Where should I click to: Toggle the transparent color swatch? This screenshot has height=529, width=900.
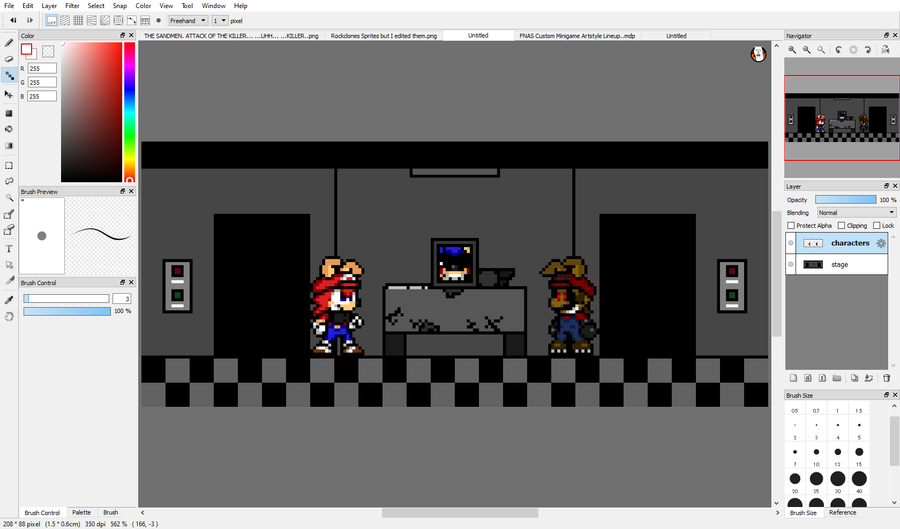48,51
